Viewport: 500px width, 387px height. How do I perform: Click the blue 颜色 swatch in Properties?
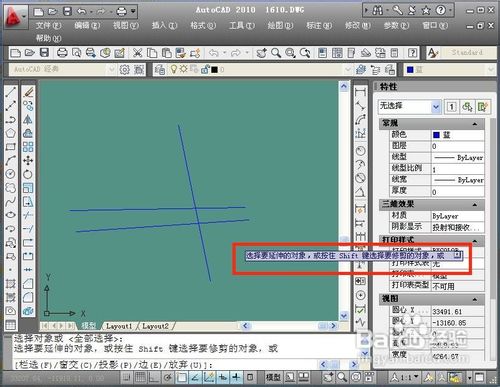tap(436, 135)
